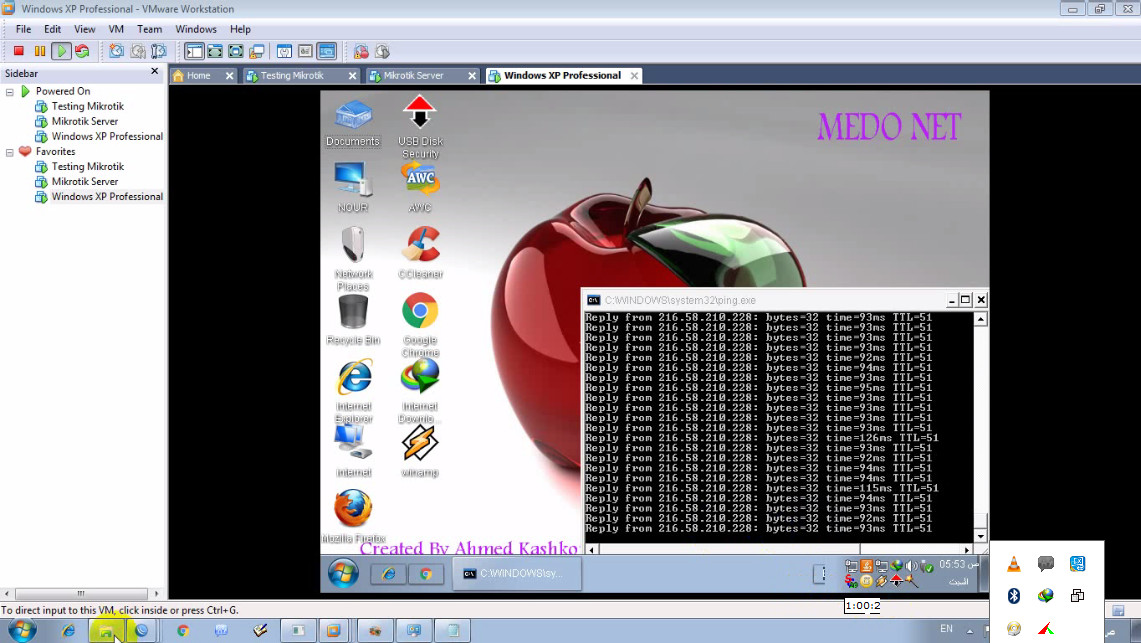Switch to Quick Switch view icon
Screen dimensions: 1141x643
coord(215,51)
